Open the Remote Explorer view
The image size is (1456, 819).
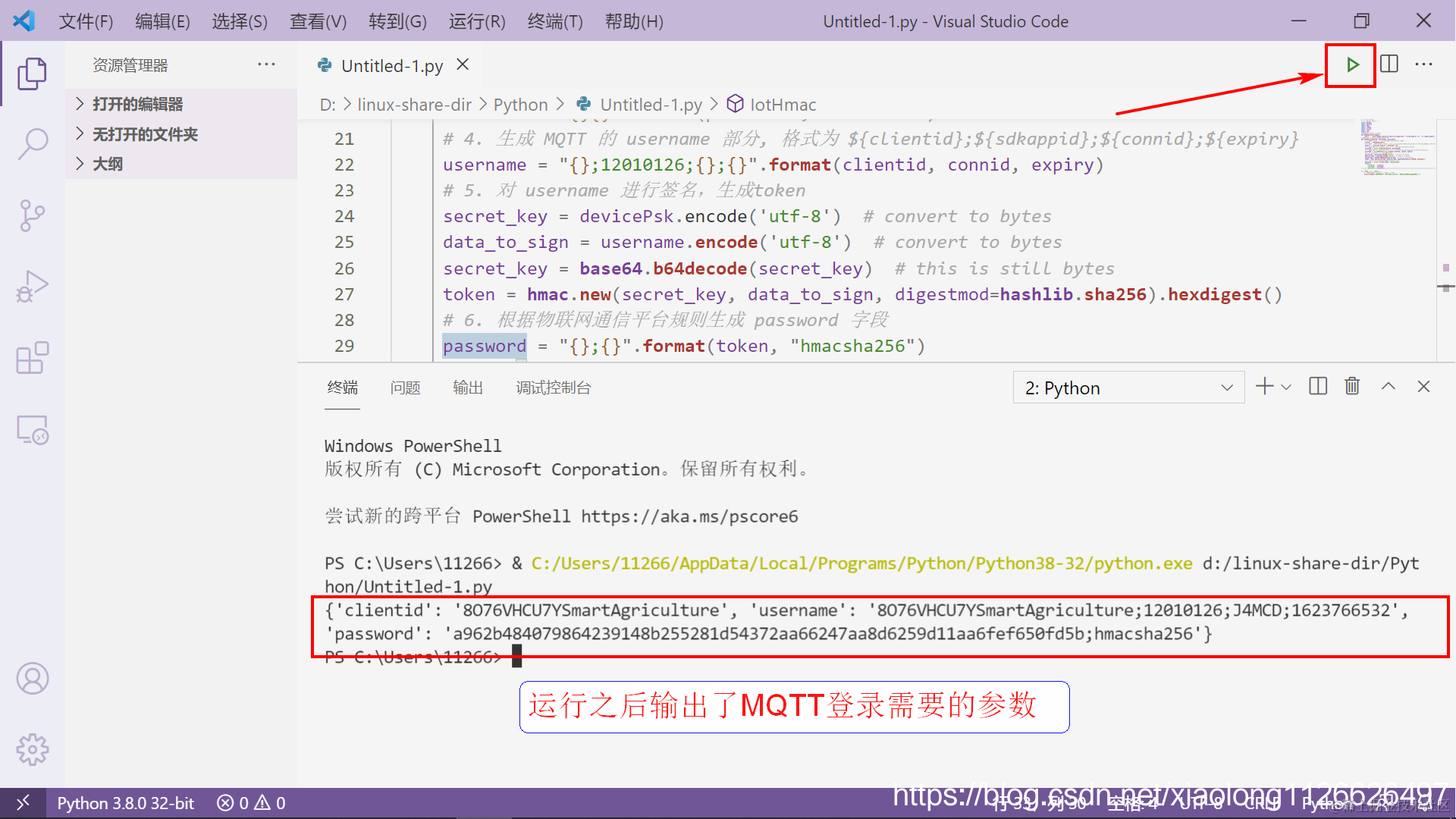coord(32,430)
